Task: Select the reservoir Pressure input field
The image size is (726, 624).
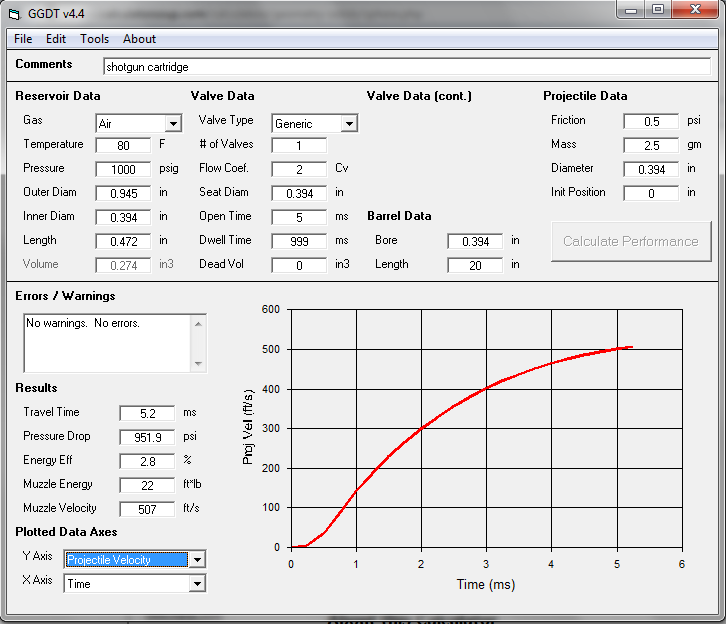Action: 123,169
